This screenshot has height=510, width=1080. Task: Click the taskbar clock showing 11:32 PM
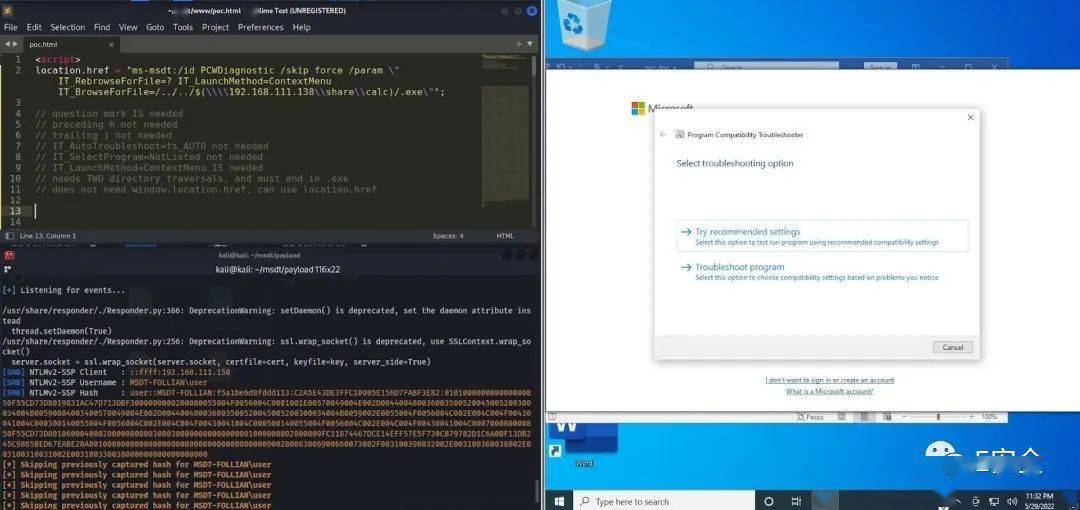click(1039, 500)
